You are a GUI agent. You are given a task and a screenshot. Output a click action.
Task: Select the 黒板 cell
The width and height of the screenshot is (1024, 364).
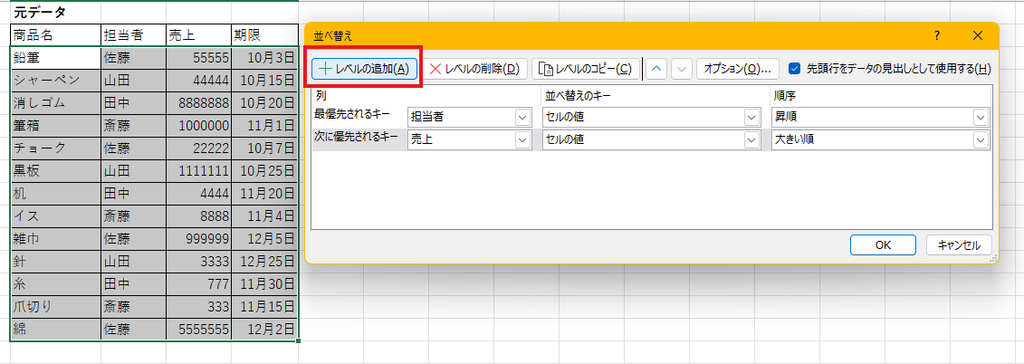pos(56,171)
